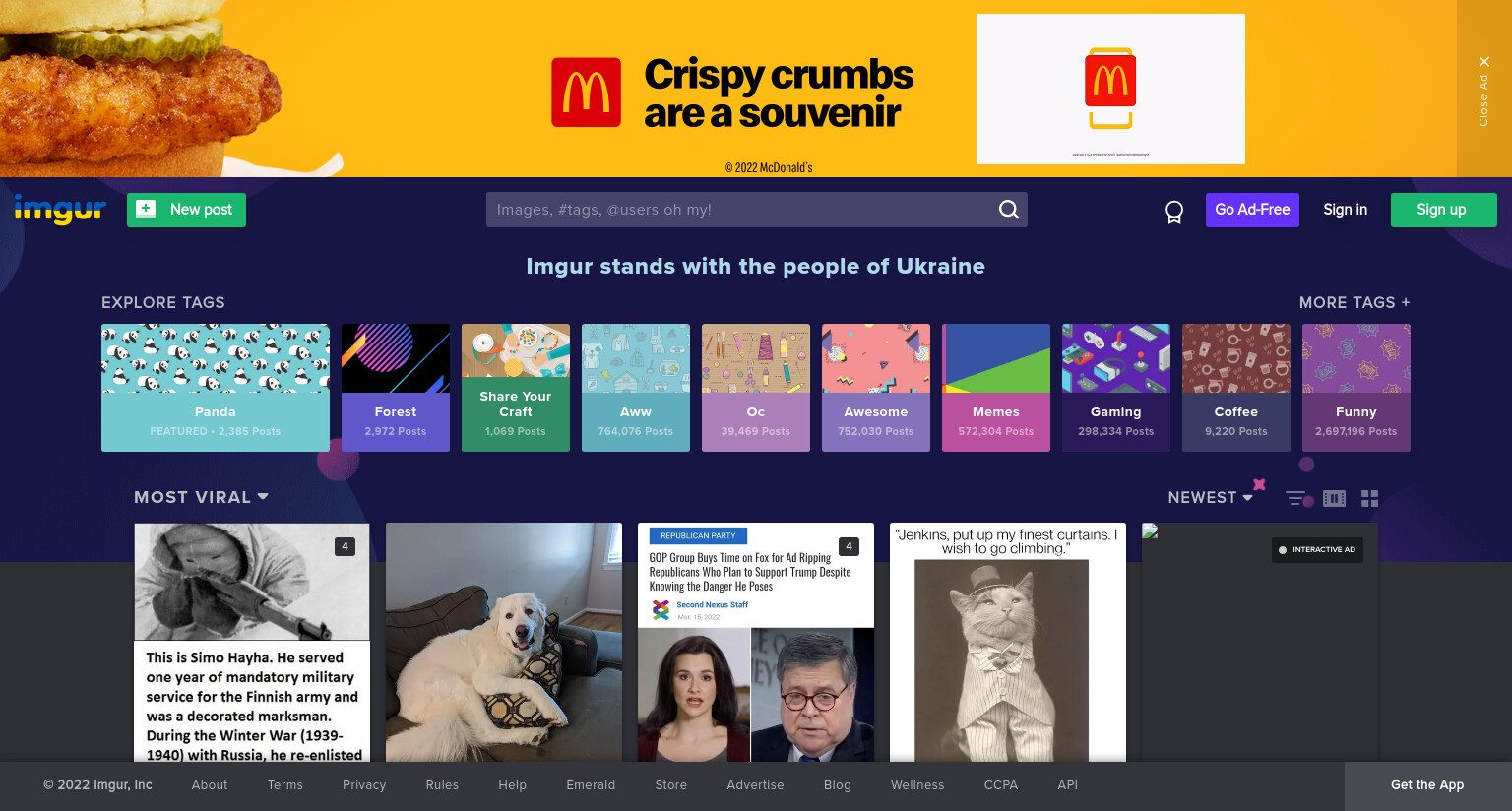Click the Imgur logo

pyautogui.click(x=60, y=210)
